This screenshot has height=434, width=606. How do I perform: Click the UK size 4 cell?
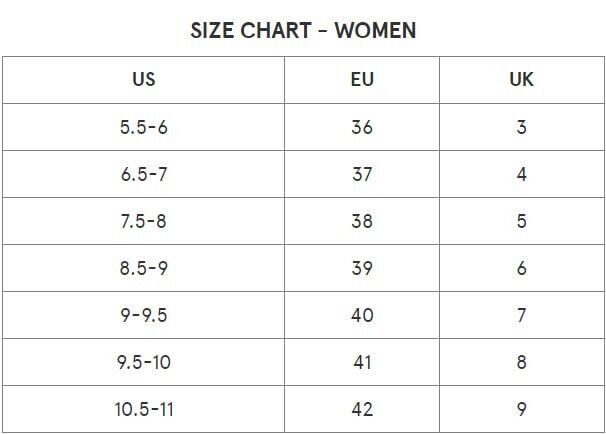tap(522, 174)
